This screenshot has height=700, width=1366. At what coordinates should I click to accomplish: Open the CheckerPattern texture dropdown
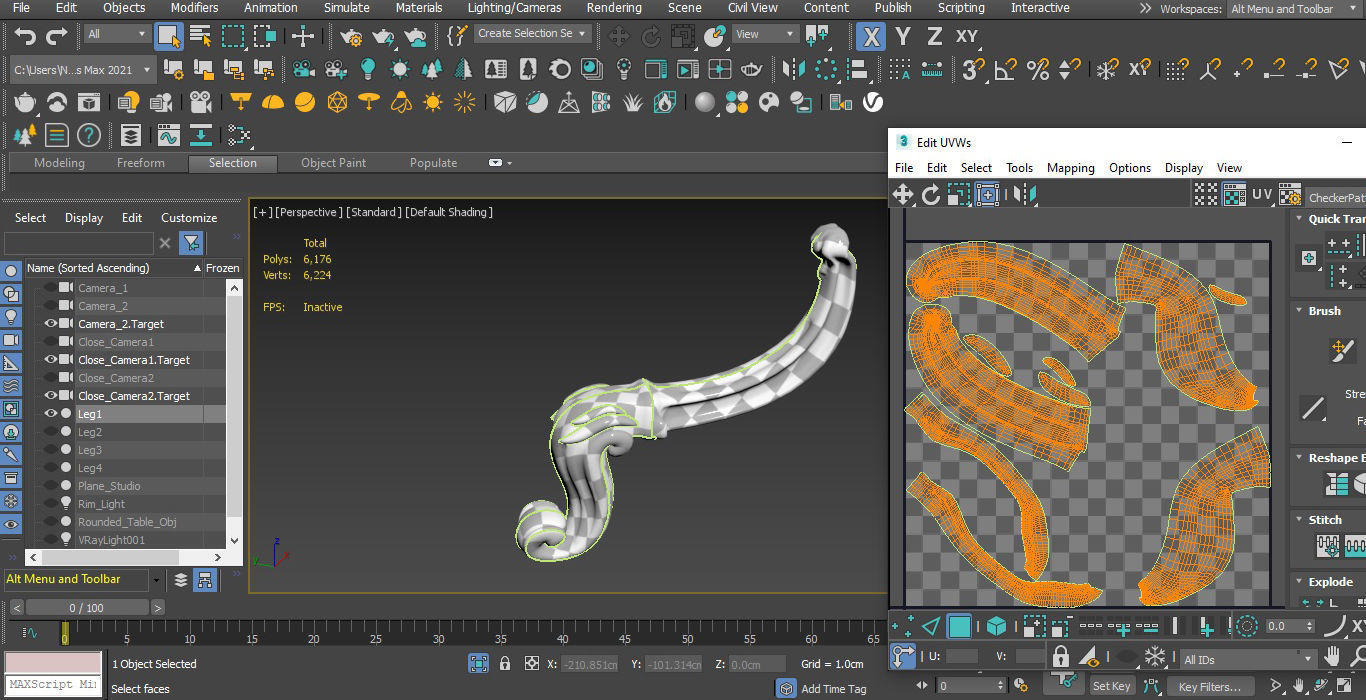(x=1335, y=198)
